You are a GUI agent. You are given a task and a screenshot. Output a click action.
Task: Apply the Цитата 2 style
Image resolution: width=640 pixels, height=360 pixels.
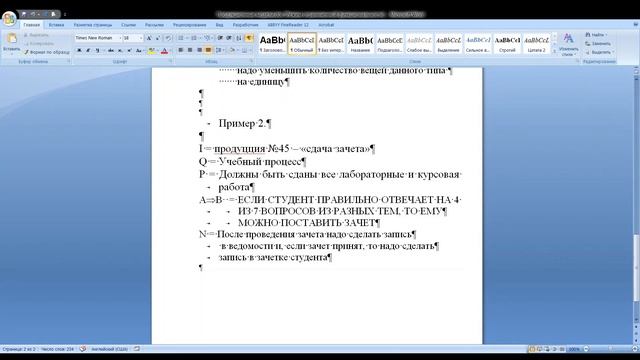click(x=536, y=44)
